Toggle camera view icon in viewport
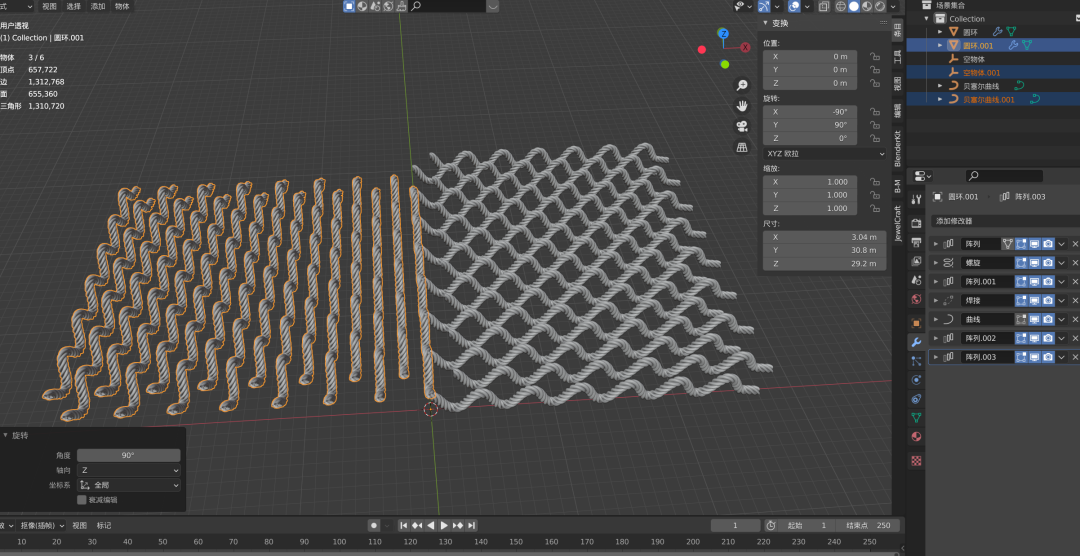1080x556 pixels. [742, 127]
